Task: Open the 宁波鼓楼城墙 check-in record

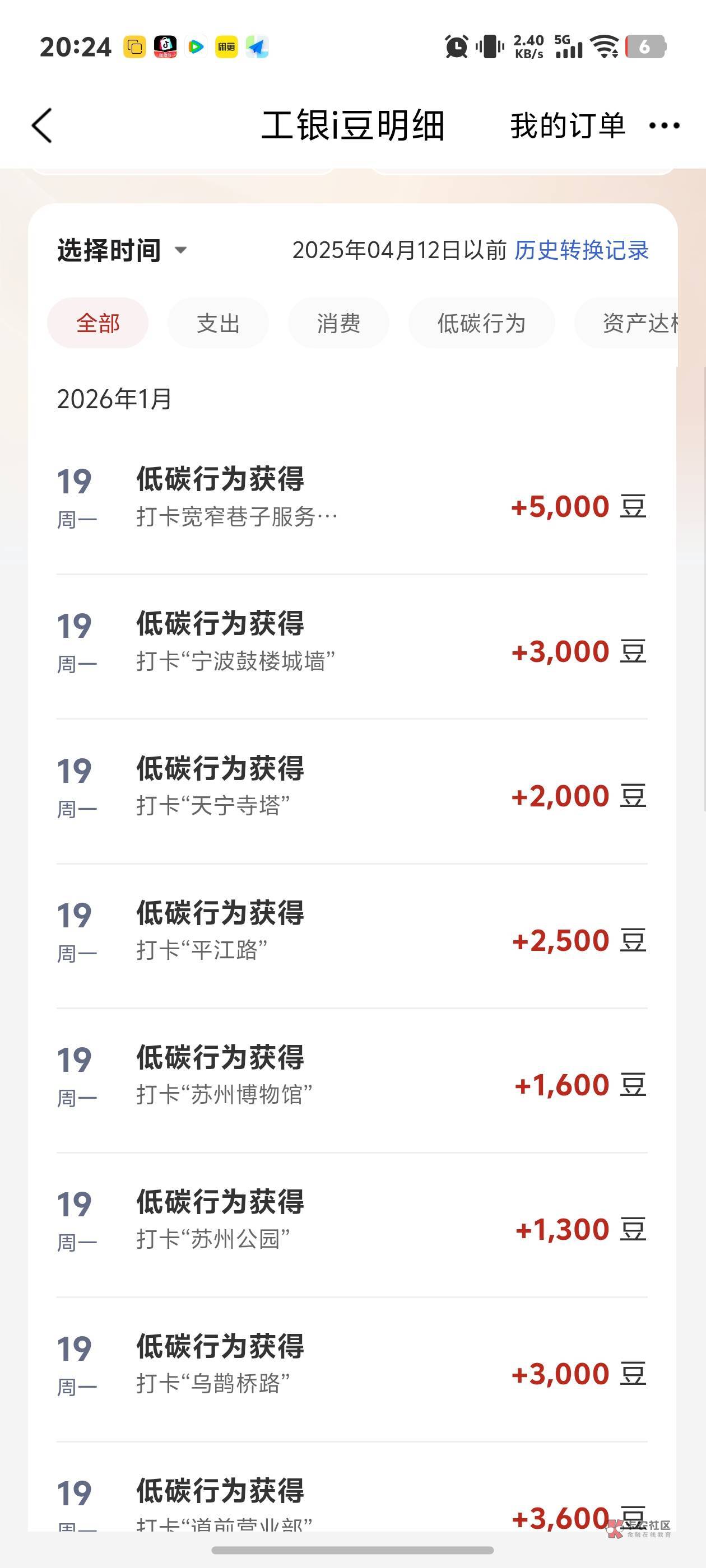Action: pos(352,646)
